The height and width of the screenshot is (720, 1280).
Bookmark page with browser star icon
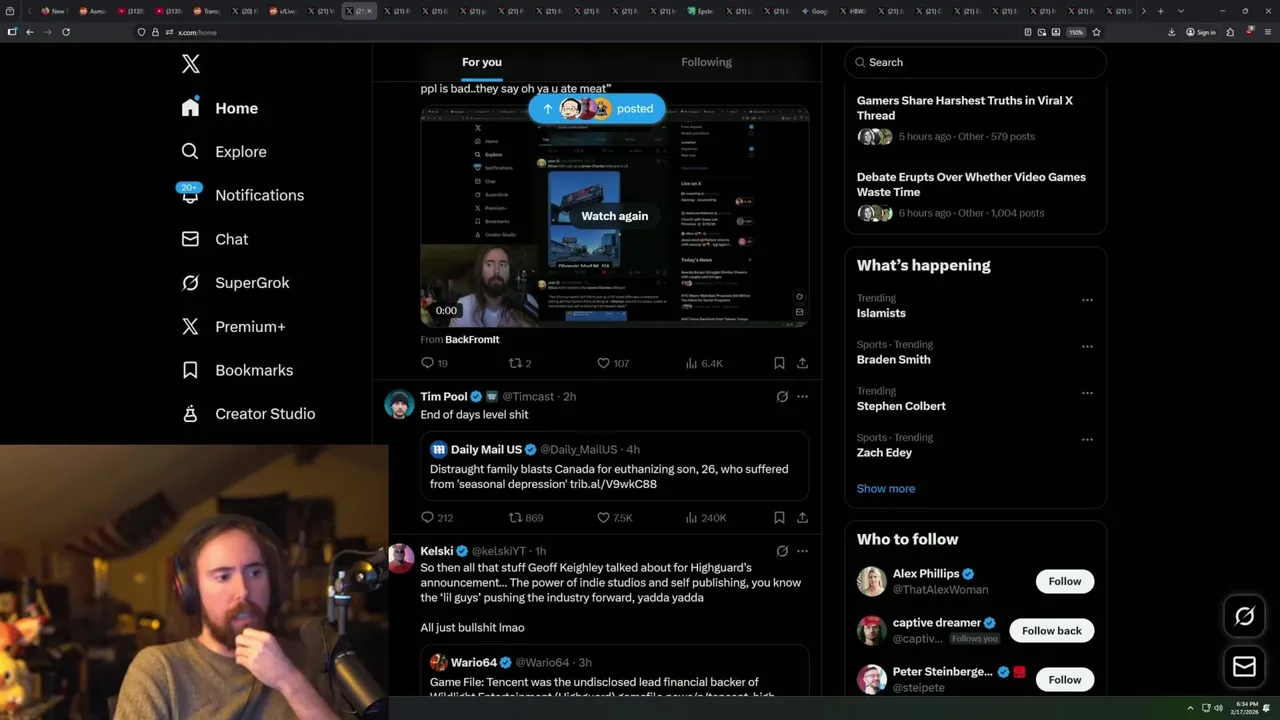pyautogui.click(x=1096, y=32)
